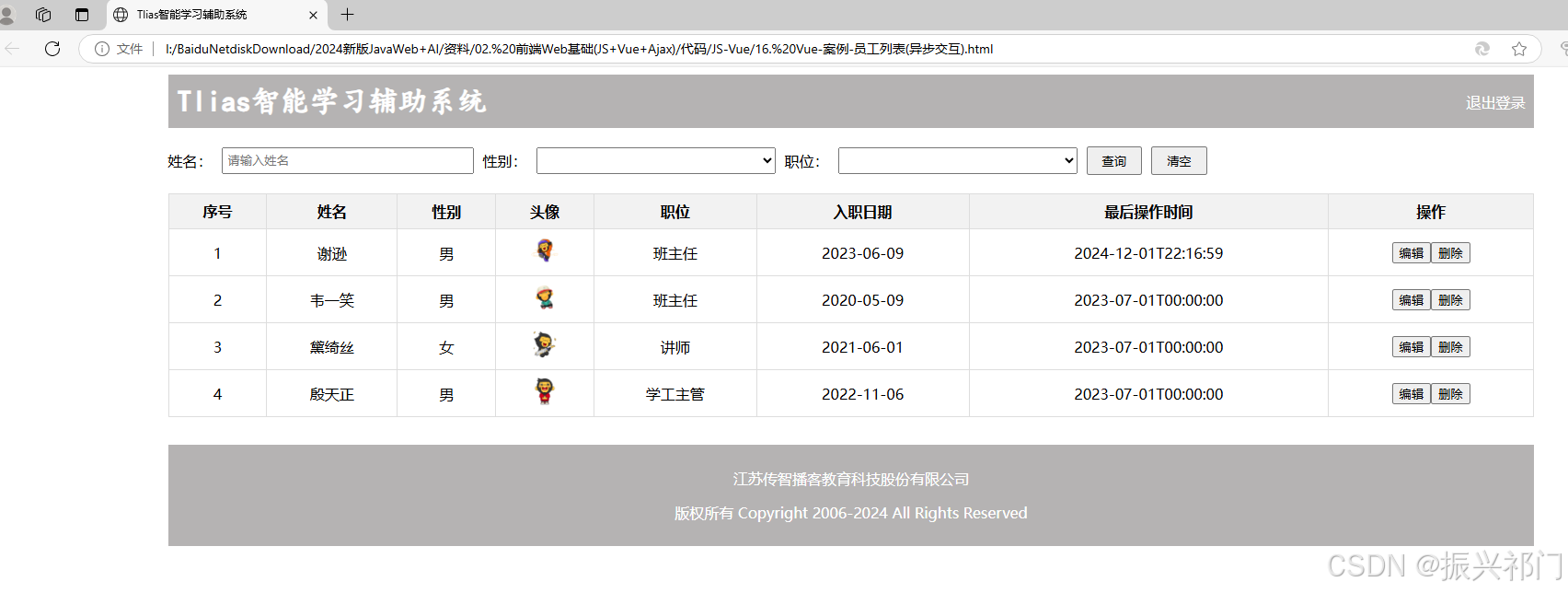Click hire date 2022-11-06
The height and width of the screenshot is (593, 1568).
click(863, 394)
